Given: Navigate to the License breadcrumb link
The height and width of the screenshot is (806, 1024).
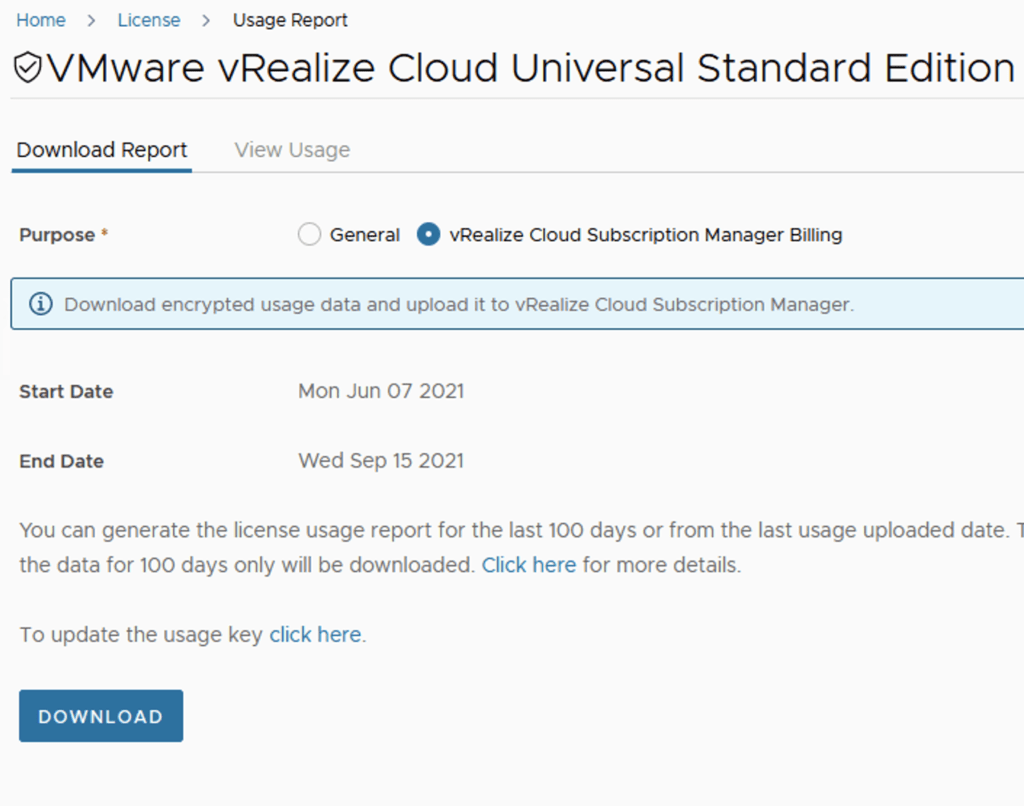Looking at the screenshot, I should click(x=149, y=20).
